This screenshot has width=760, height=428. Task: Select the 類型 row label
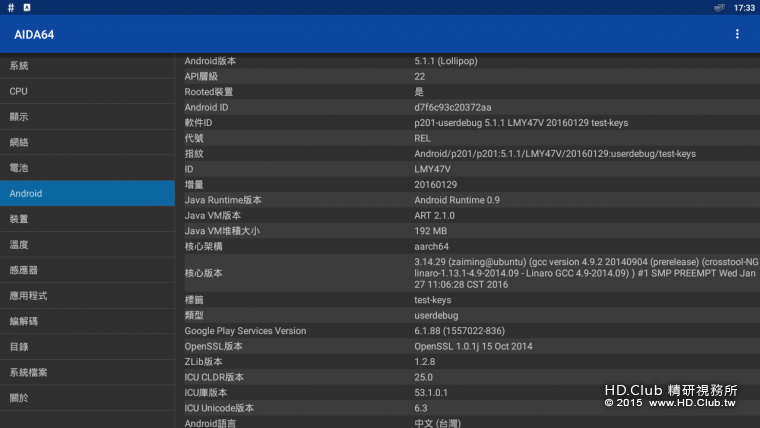193,316
